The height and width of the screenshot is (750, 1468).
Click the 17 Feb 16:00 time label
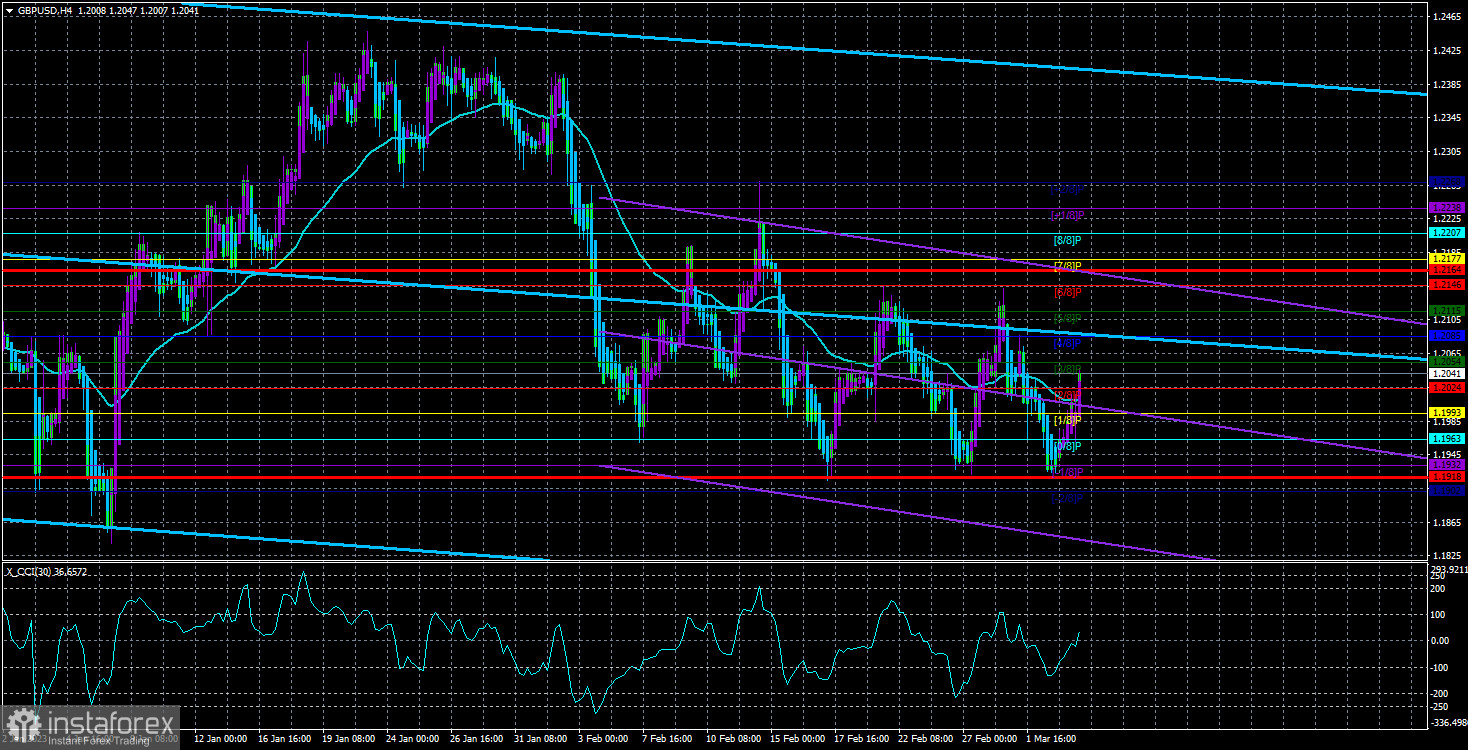click(863, 739)
